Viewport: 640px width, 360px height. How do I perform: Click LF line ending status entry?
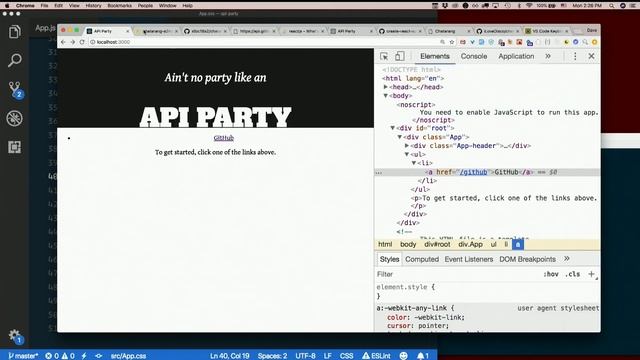[327, 356]
